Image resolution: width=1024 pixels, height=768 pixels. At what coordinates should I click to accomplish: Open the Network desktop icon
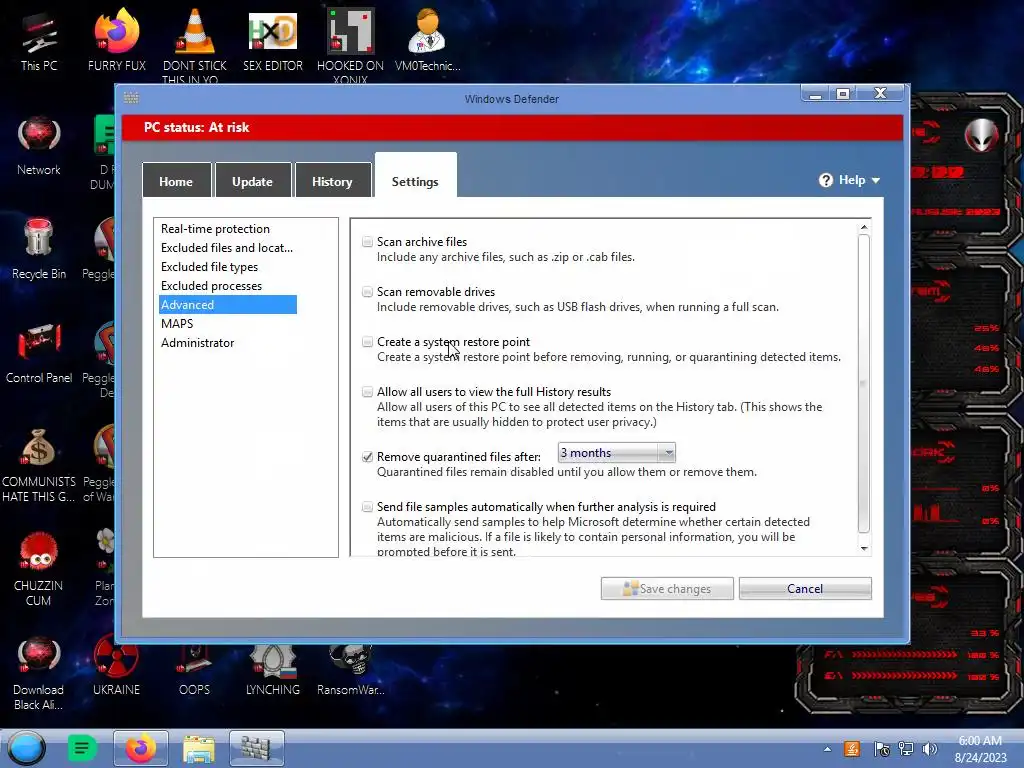point(39,145)
